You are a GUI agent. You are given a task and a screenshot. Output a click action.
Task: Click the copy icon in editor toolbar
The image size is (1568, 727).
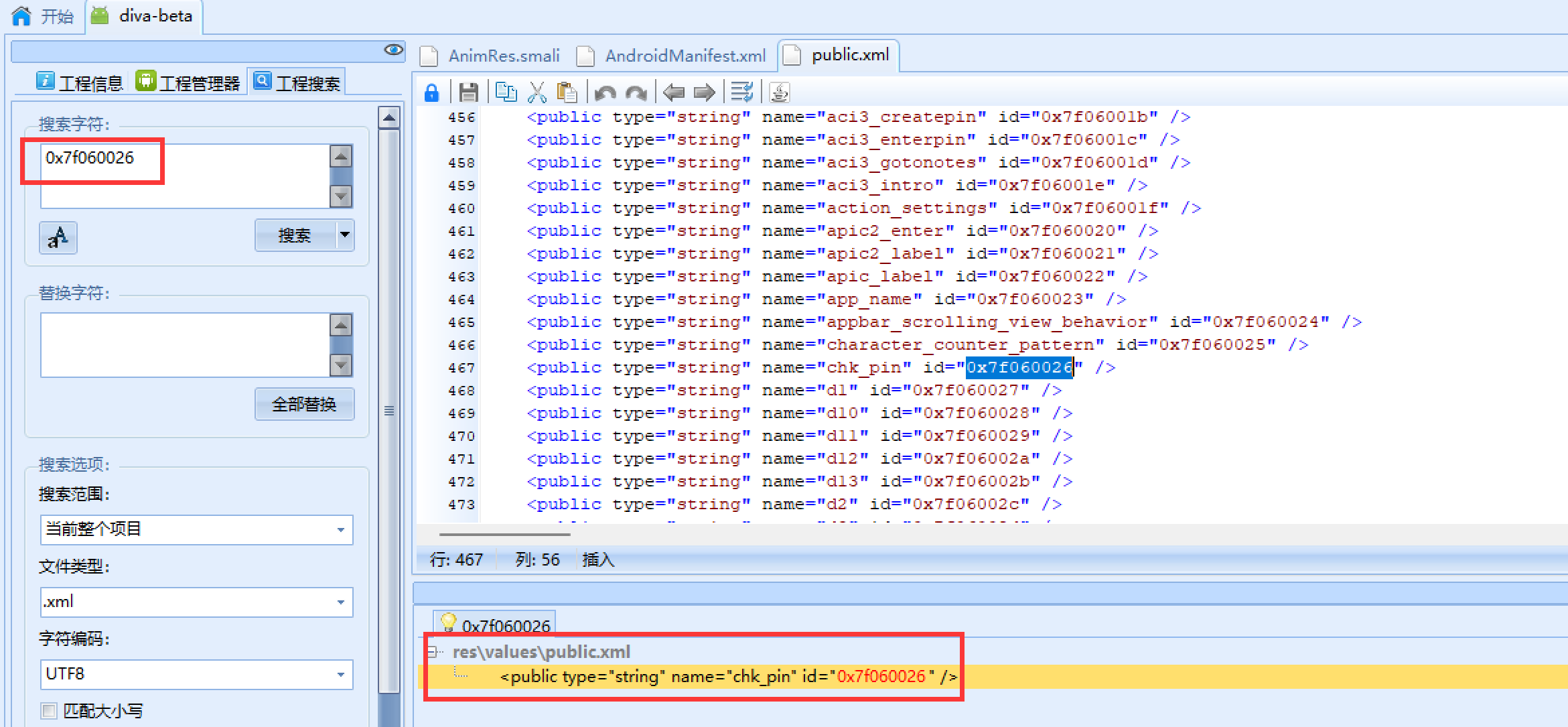click(506, 92)
